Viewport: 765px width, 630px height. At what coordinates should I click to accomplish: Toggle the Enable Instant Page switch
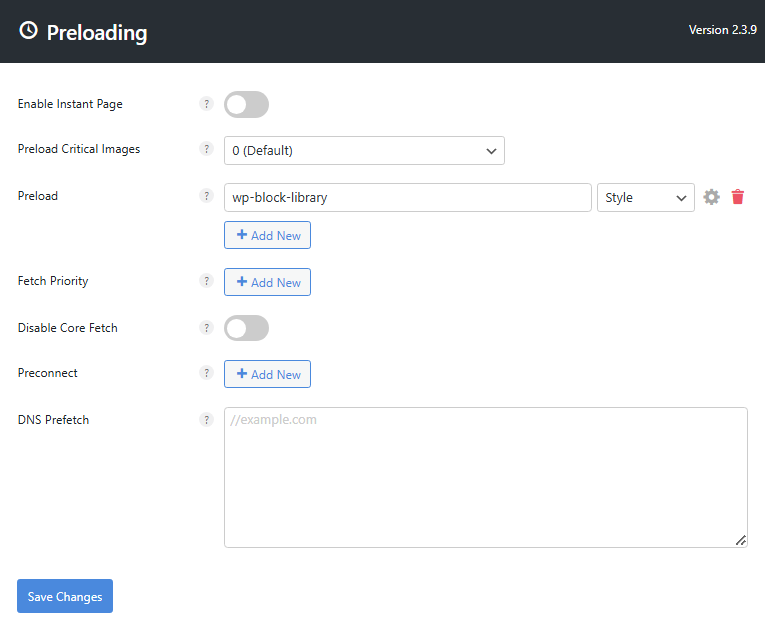246,104
